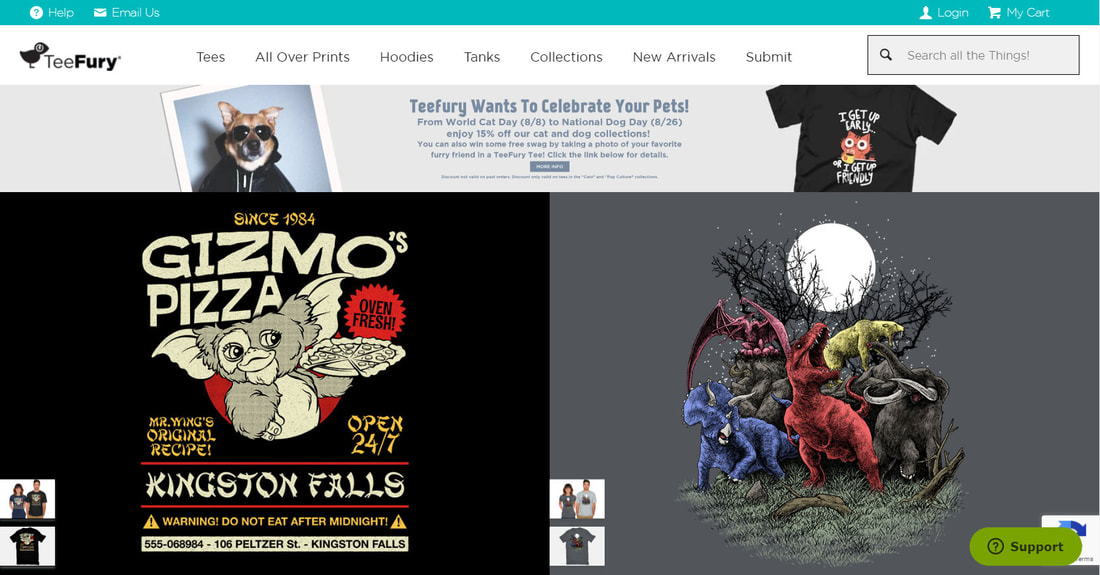Open the Tees menu
The image size is (1100, 575).
[210, 57]
